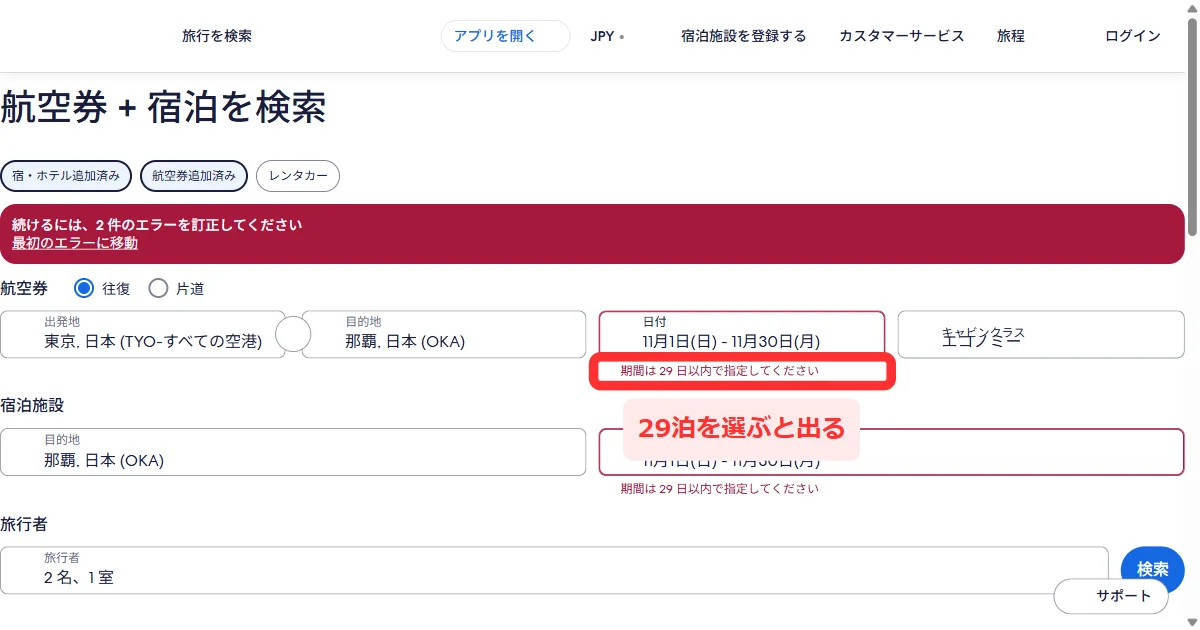Swap origin and destination with the round button
Viewport: 1200px width, 630px height.
(293, 334)
